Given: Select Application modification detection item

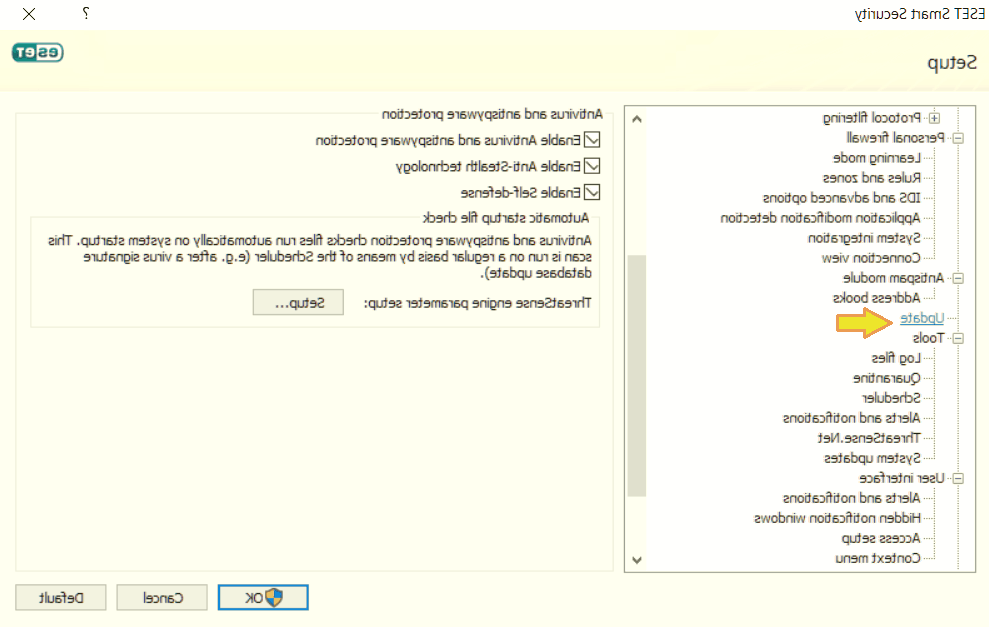Looking at the screenshot, I should pyautogui.click(x=820, y=218).
